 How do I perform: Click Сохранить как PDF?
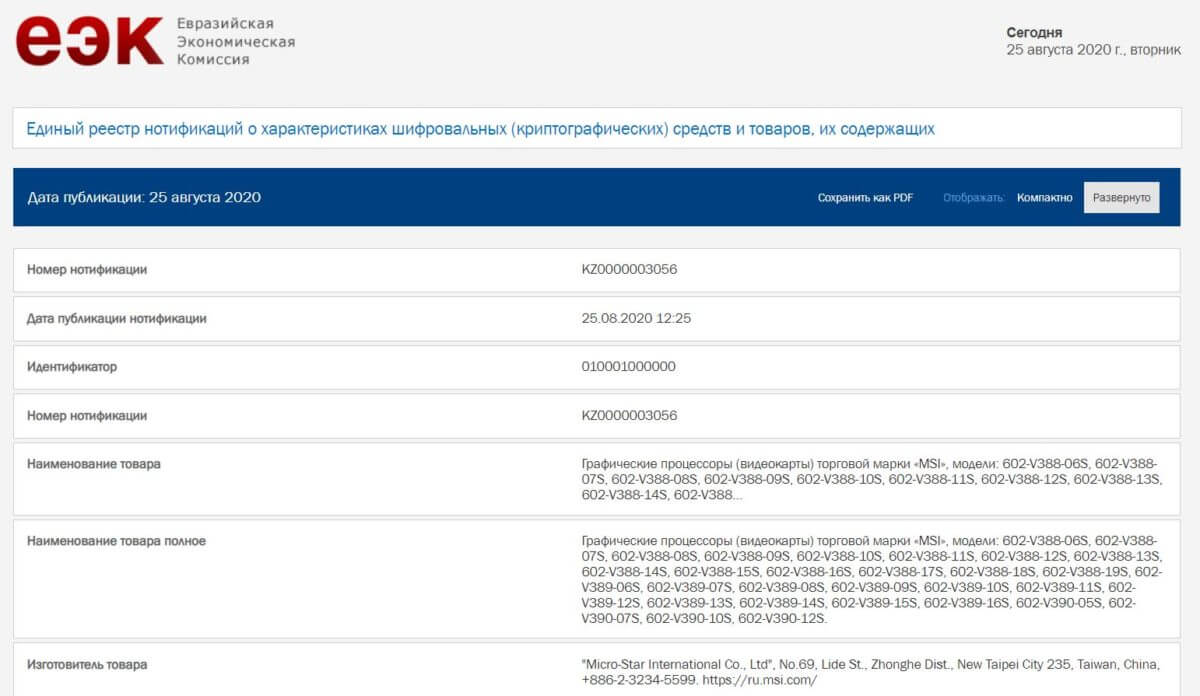point(865,198)
